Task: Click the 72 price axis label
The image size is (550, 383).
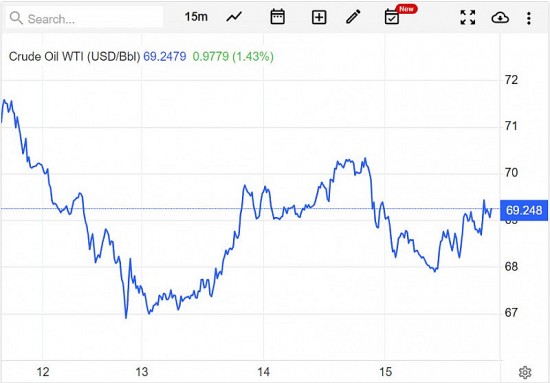Action: pyautogui.click(x=511, y=80)
